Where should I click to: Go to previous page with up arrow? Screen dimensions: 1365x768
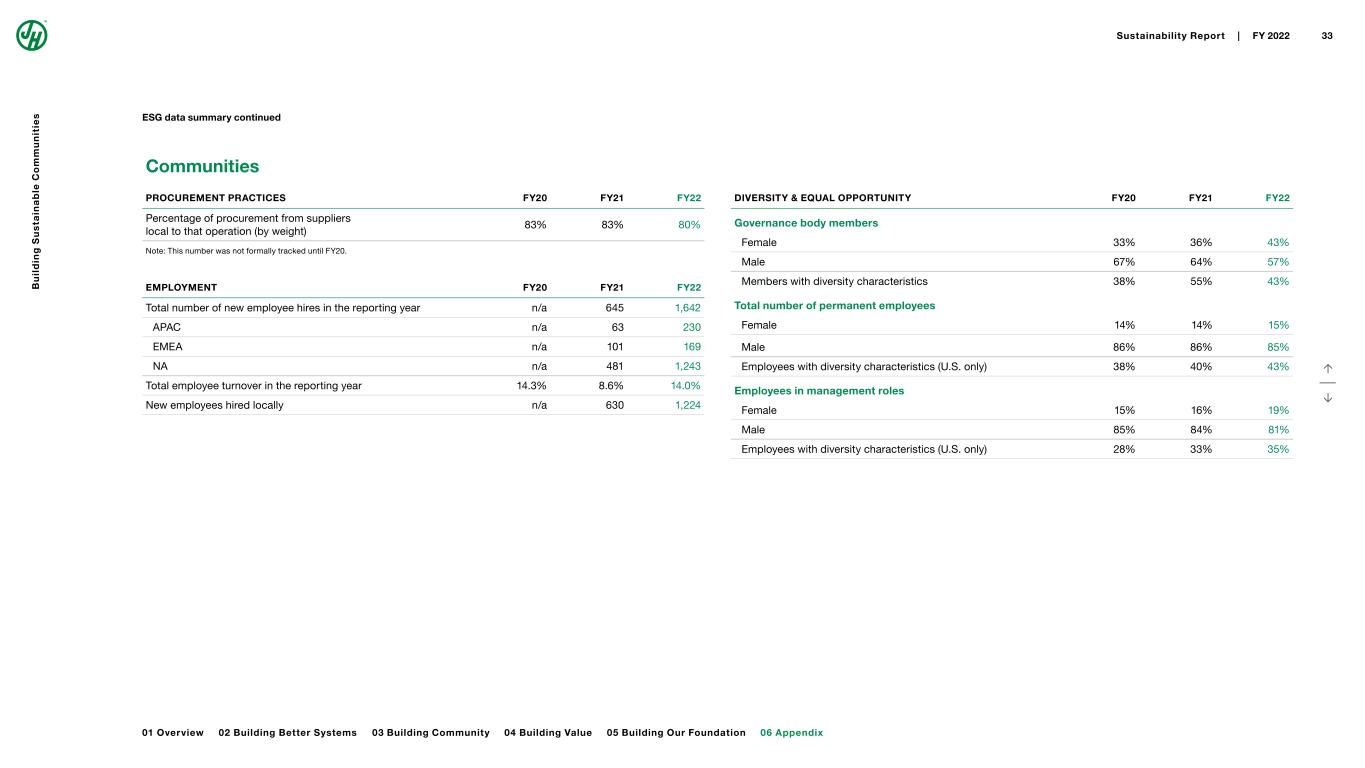(1328, 369)
